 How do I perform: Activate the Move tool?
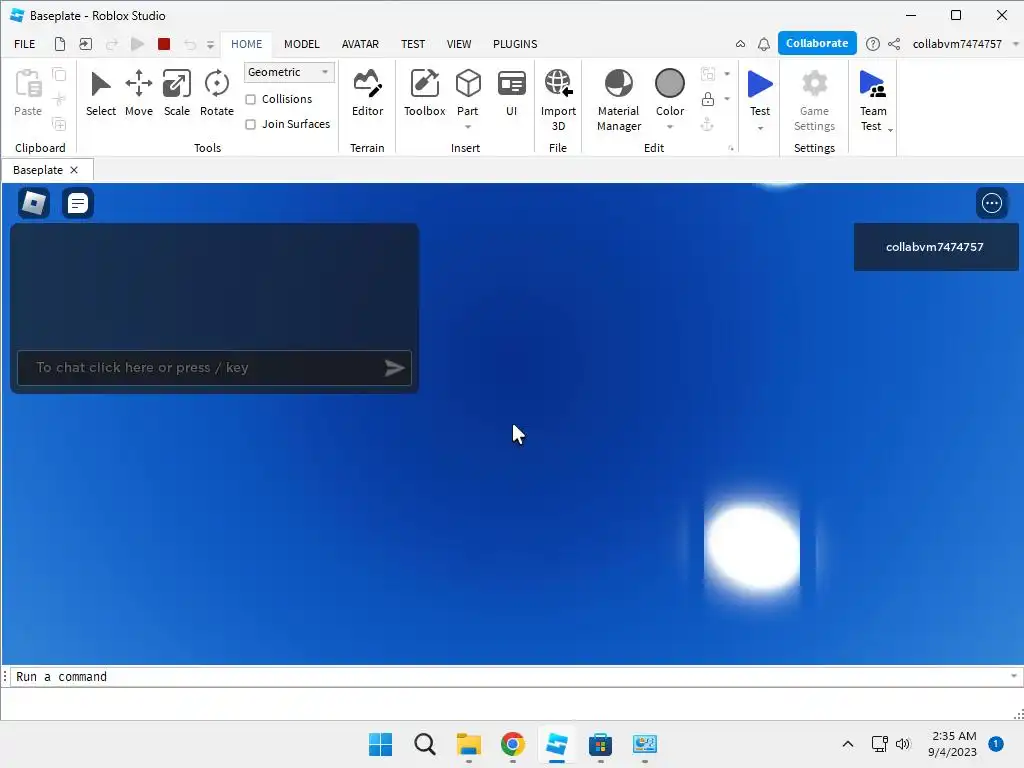pyautogui.click(x=138, y=93)
